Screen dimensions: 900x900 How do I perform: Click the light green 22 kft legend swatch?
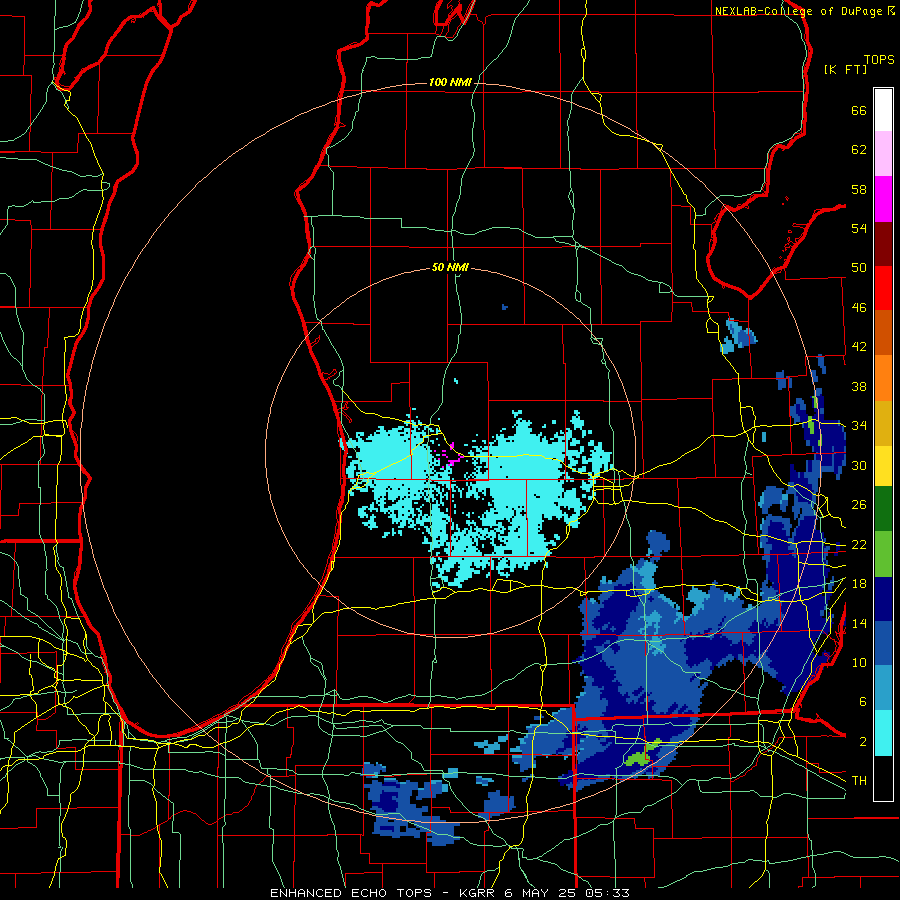click(x=883, y=554)
